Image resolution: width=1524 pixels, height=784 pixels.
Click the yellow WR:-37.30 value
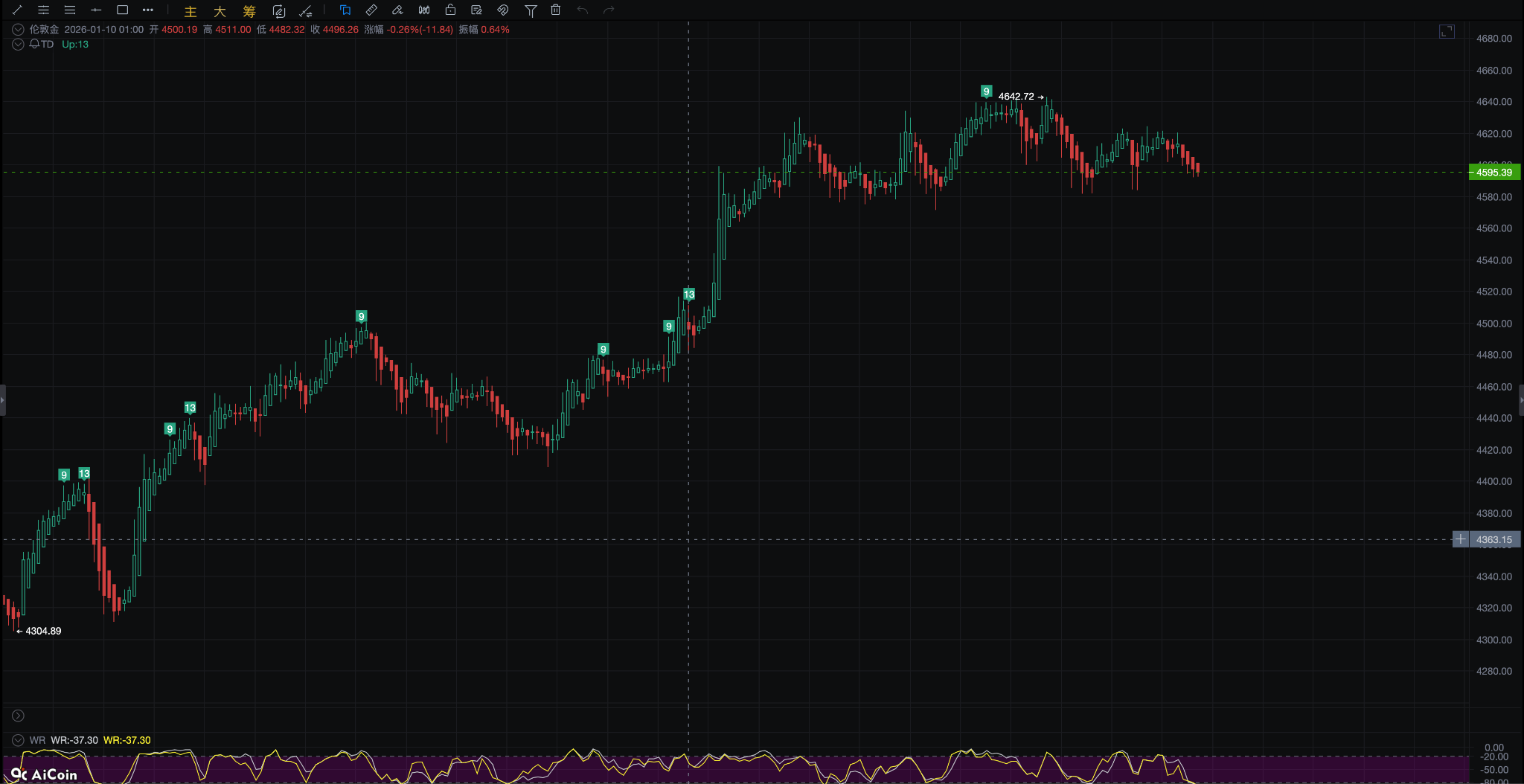[x=127, y=740]
